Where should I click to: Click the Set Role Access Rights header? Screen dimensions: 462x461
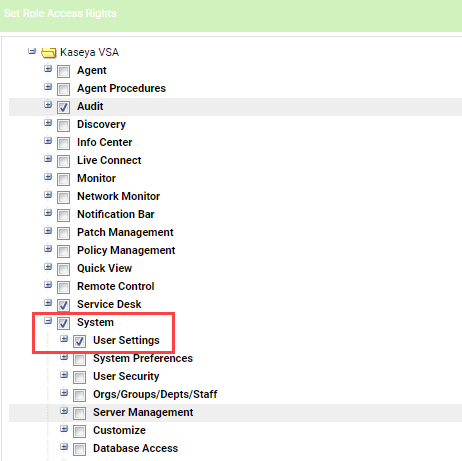pos(60,13)
